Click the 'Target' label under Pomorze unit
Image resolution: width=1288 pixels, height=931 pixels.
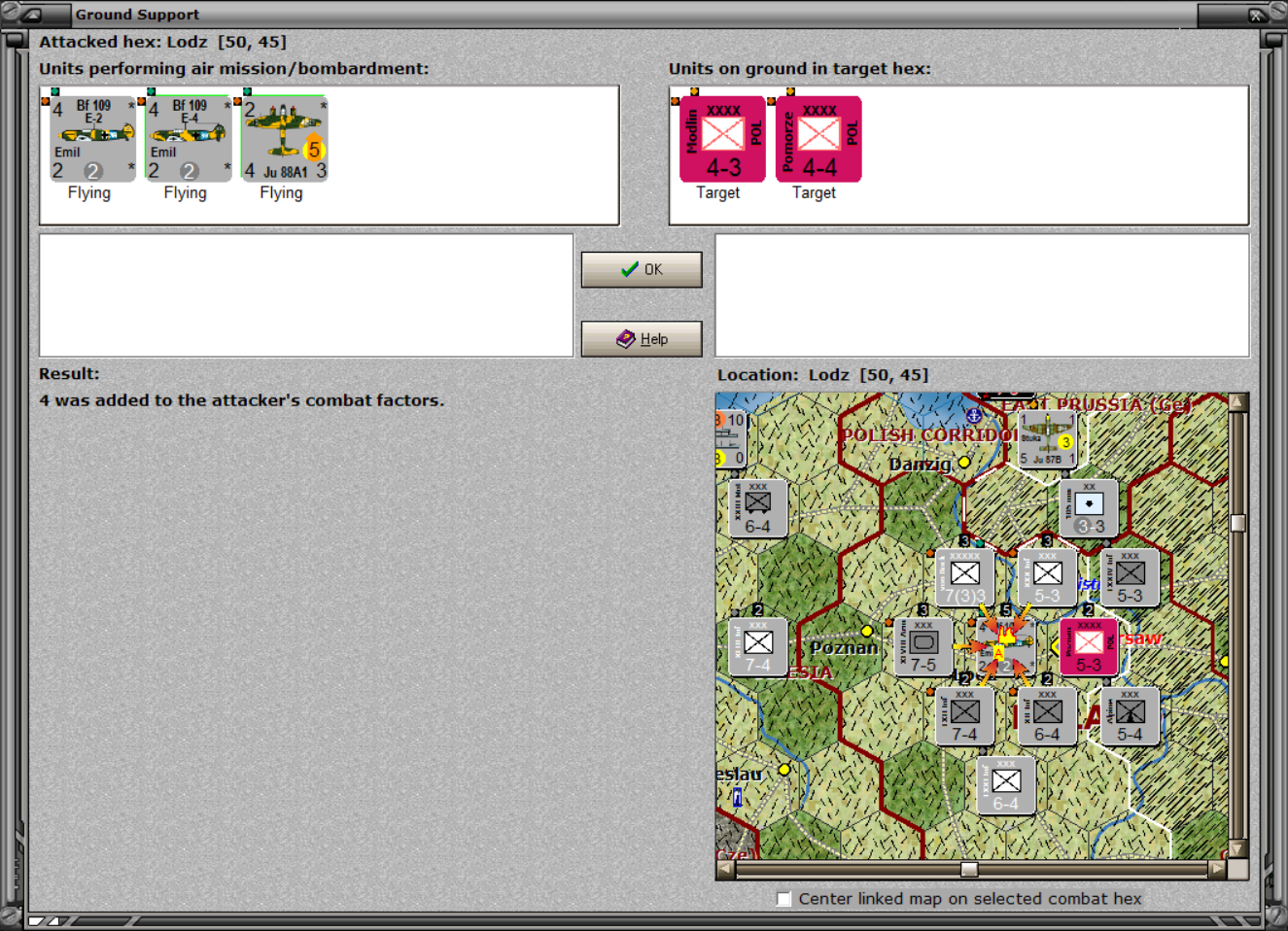[x=815, y=193]
